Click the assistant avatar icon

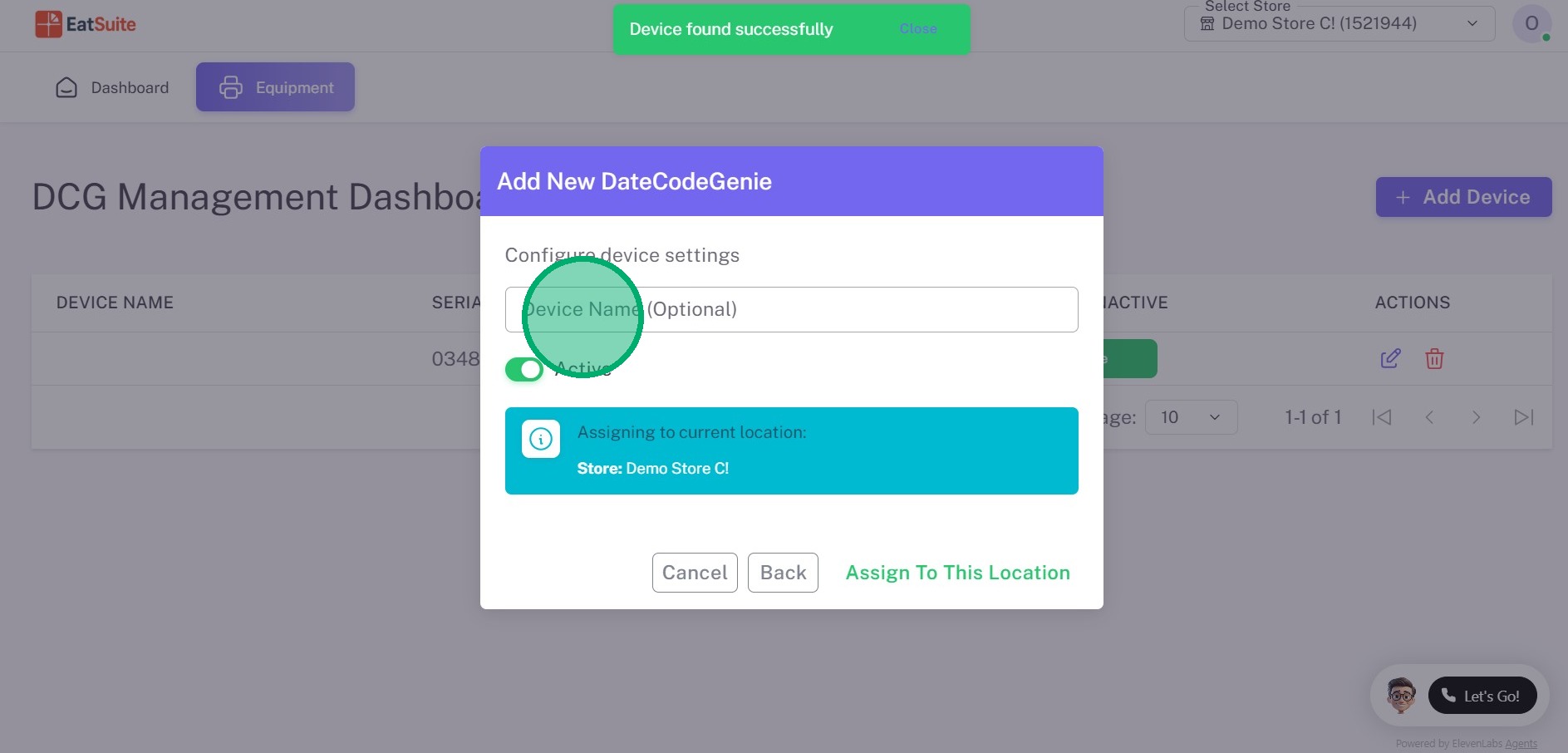pyautogui.click(x=1401, y=696)
